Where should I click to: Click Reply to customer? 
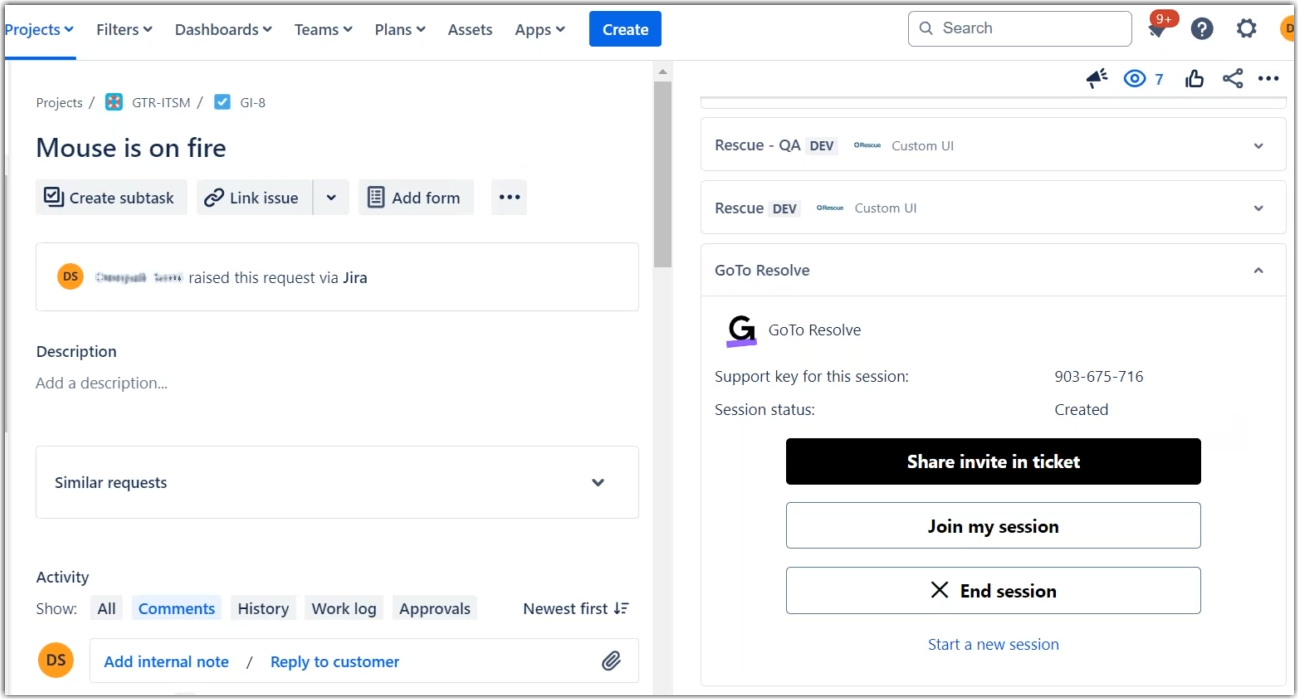(335, 661)
